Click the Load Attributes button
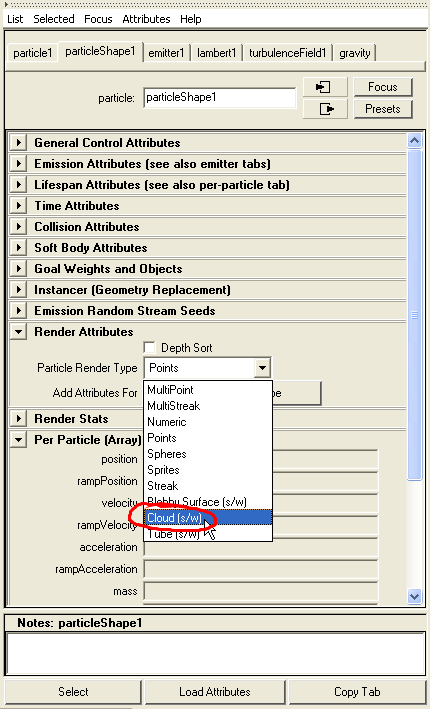This screenshot has height=709, width=430. 214,692
